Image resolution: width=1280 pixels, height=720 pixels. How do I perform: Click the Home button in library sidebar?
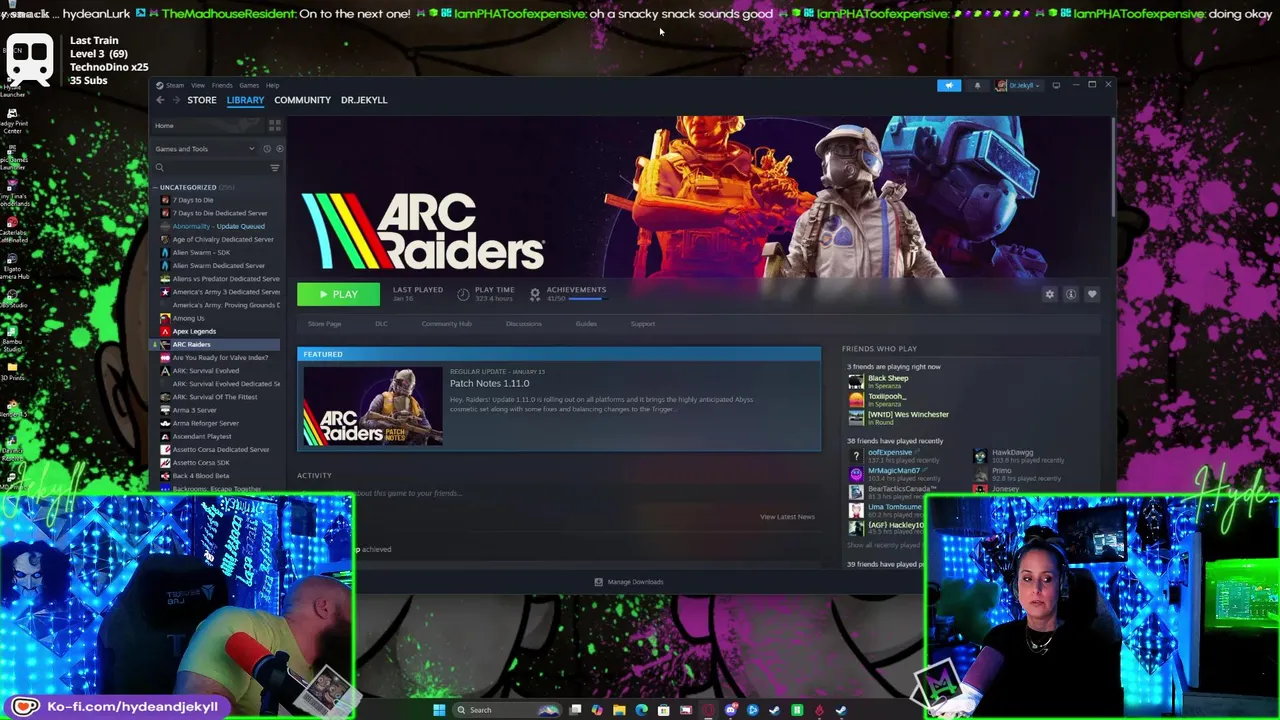[x=208, y=126]
